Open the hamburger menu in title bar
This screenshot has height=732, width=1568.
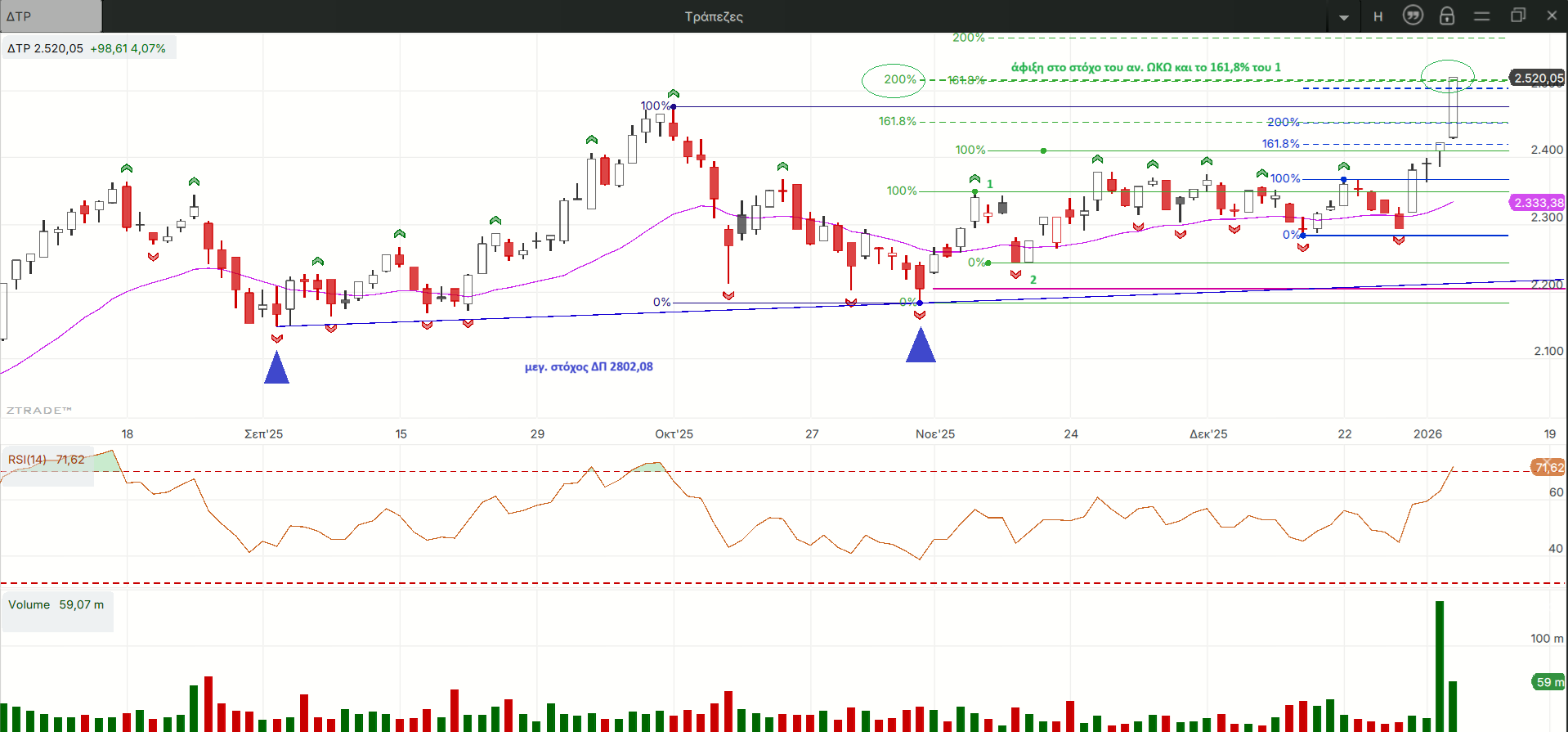[1481, 16]
